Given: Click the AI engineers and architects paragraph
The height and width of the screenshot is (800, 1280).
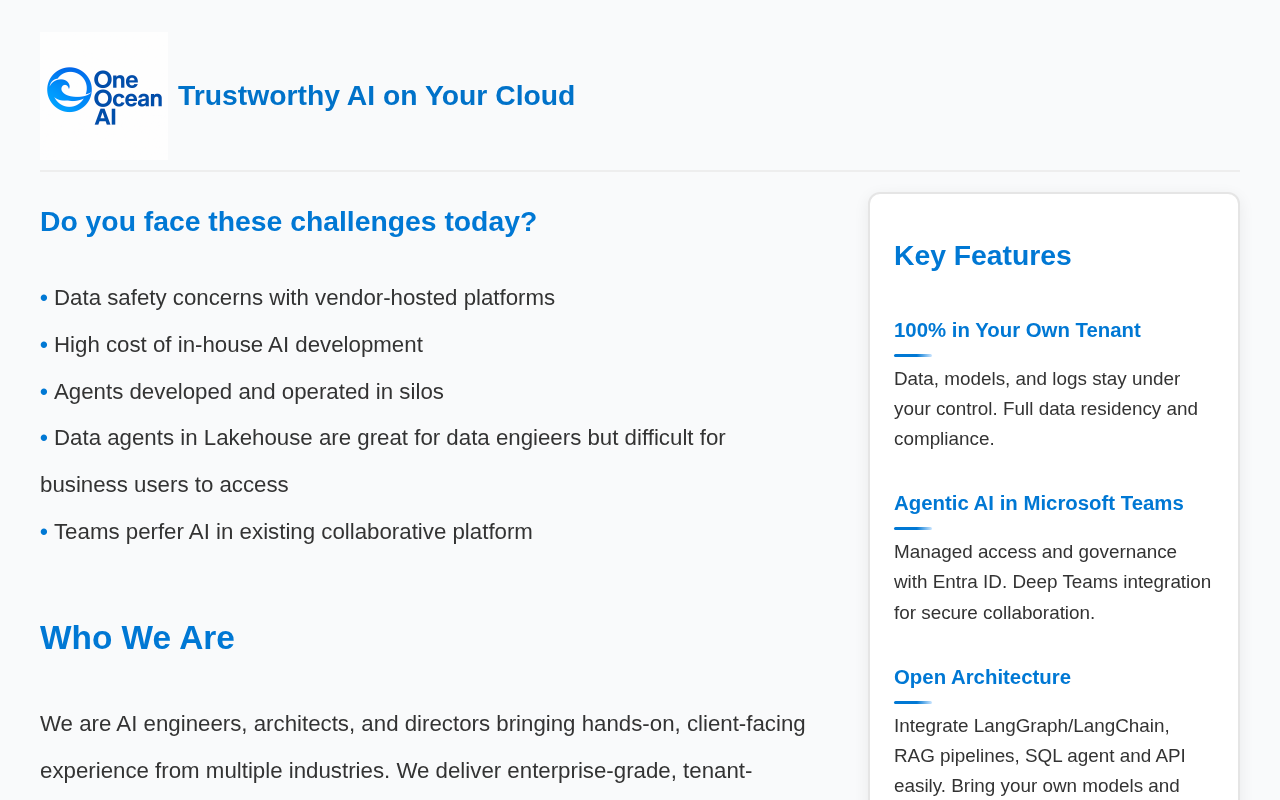Looking at the screenshot, I should pyautogui.click(x=422, y=747).
